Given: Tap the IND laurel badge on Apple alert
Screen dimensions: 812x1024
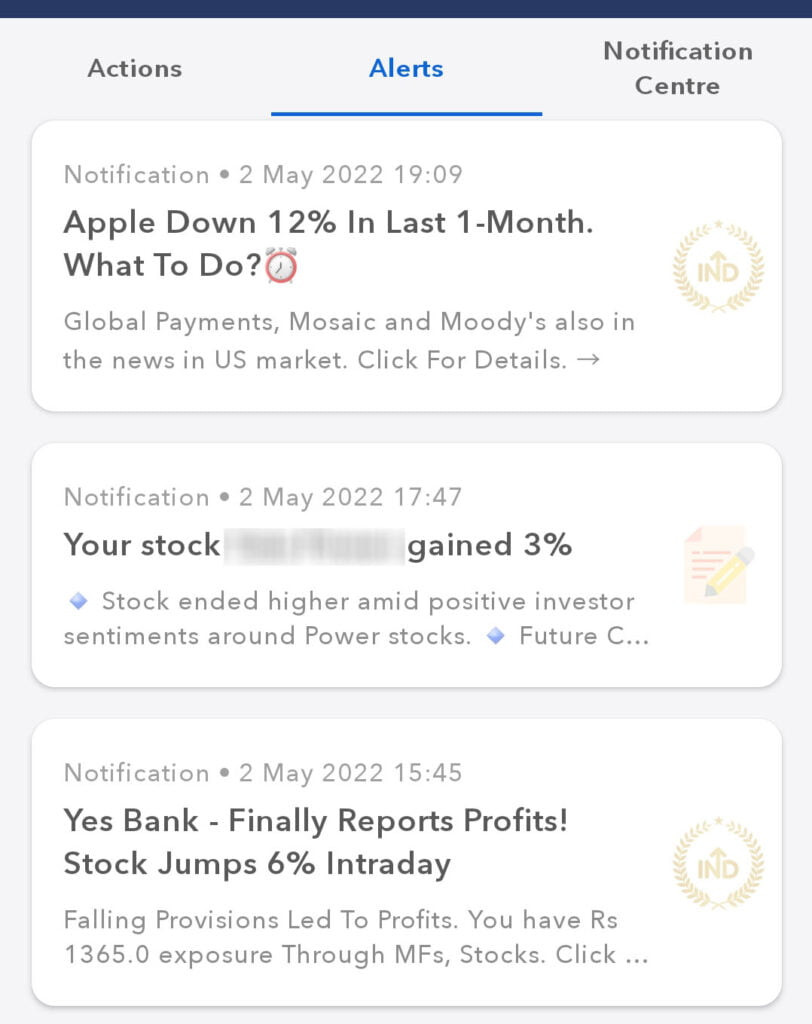Looking at the screenshot, I should (x=718, y=266).
